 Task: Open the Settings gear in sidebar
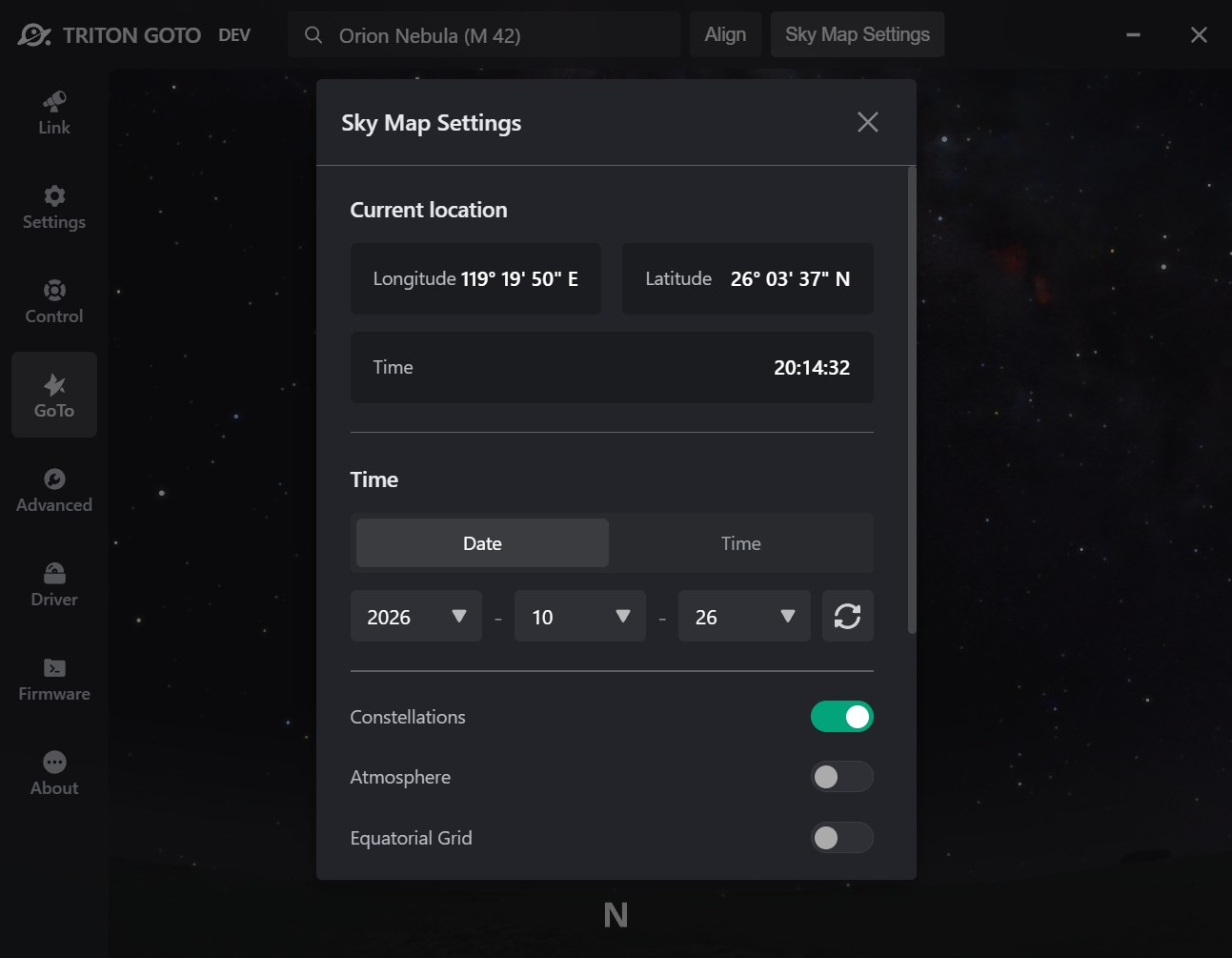(54, 207)
